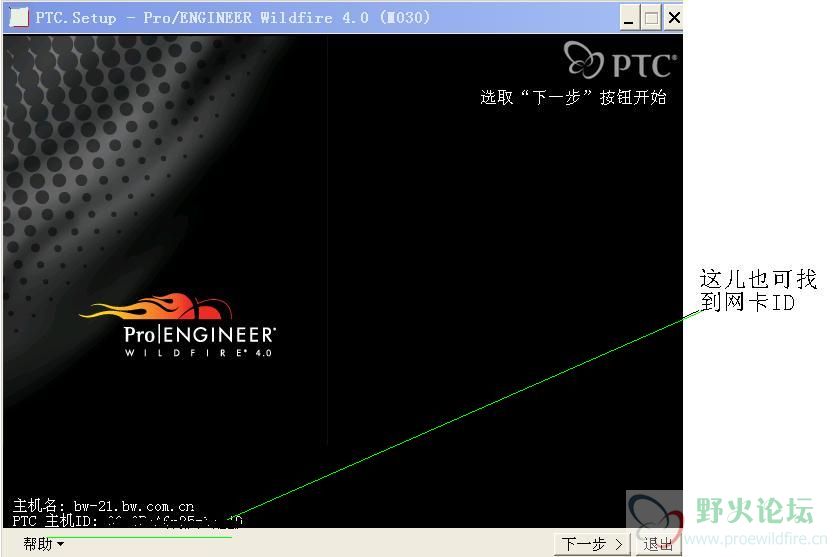
Task: Click the instruction text 选取“下一步”按钮开始
Action: click(x=573, y=97)
